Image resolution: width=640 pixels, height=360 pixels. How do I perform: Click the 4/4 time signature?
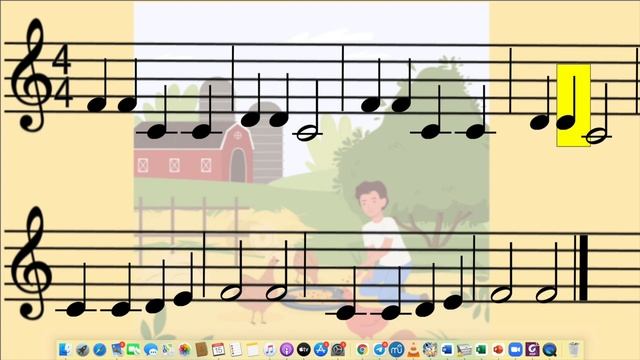coord(62,76)
